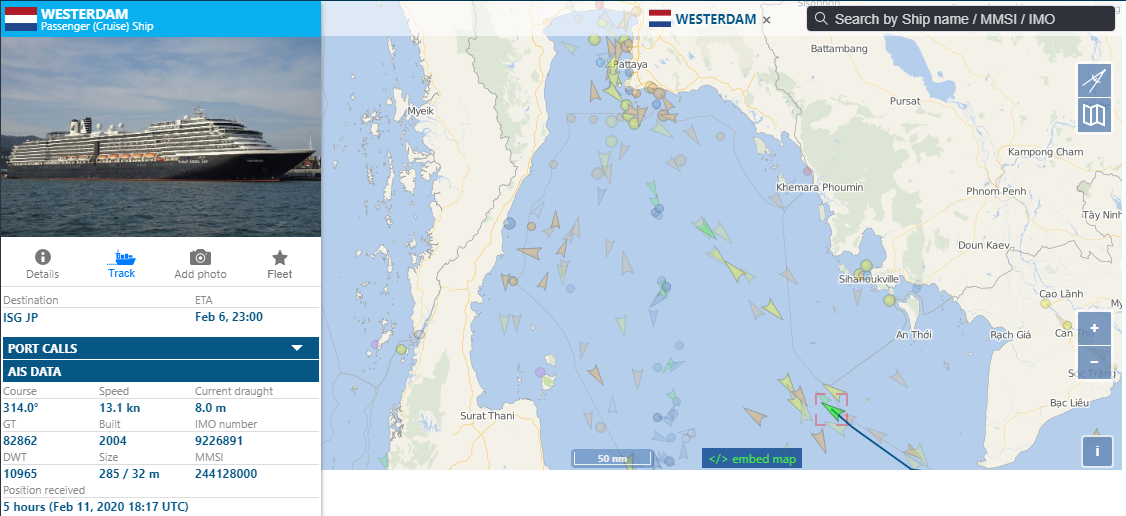Select the size value 285 / 32 m
Viewport: 1126px width, 516px height.
[129, 474]
